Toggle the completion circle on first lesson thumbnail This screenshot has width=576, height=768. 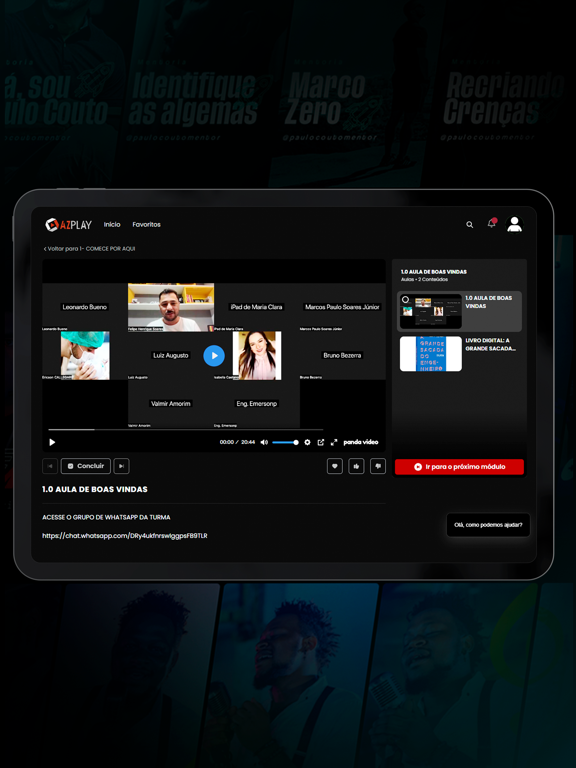click(405, 299)
